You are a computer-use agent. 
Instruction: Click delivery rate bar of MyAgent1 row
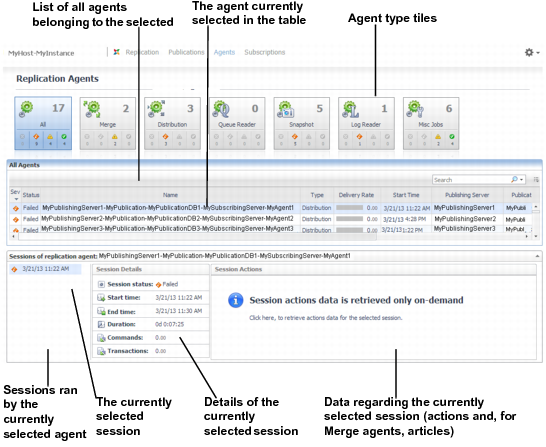[349, 208]
